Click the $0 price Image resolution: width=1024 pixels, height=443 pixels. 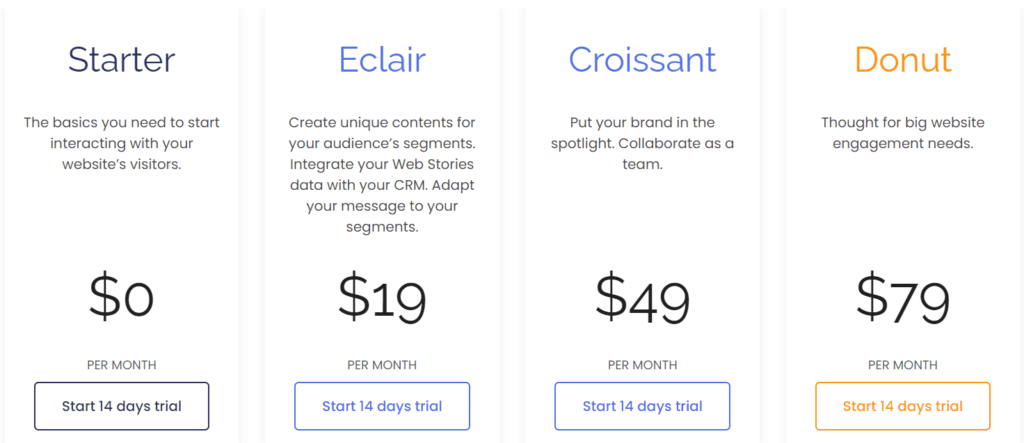pos(122,296)
